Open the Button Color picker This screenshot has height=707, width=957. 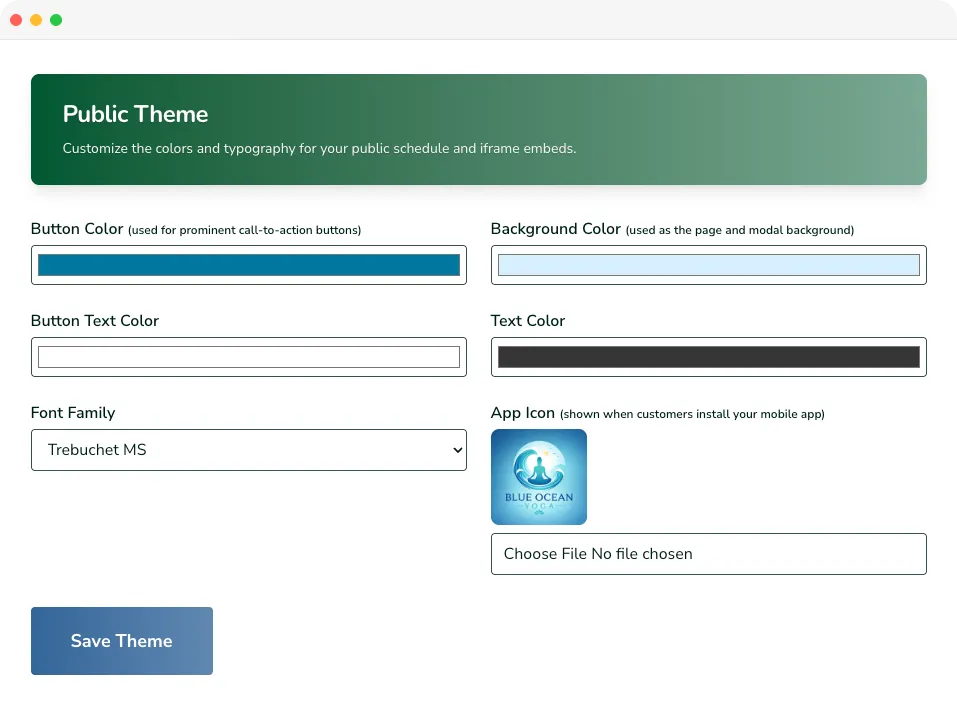(248, 264)
